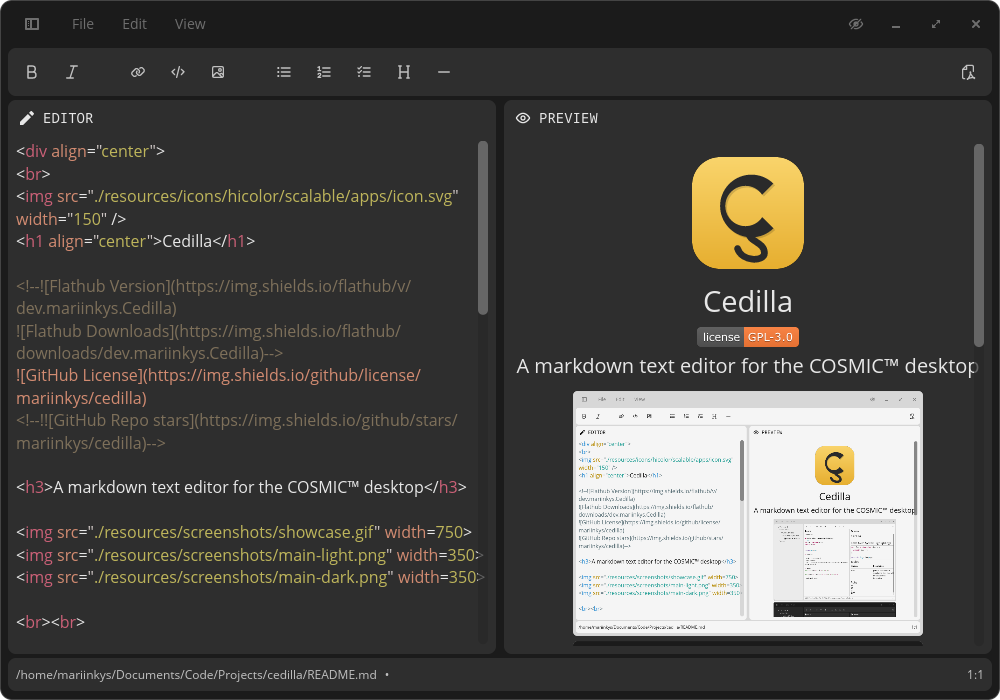1000x700 pixels.
Task: Insert a checklist
Action: coord(364,72)
